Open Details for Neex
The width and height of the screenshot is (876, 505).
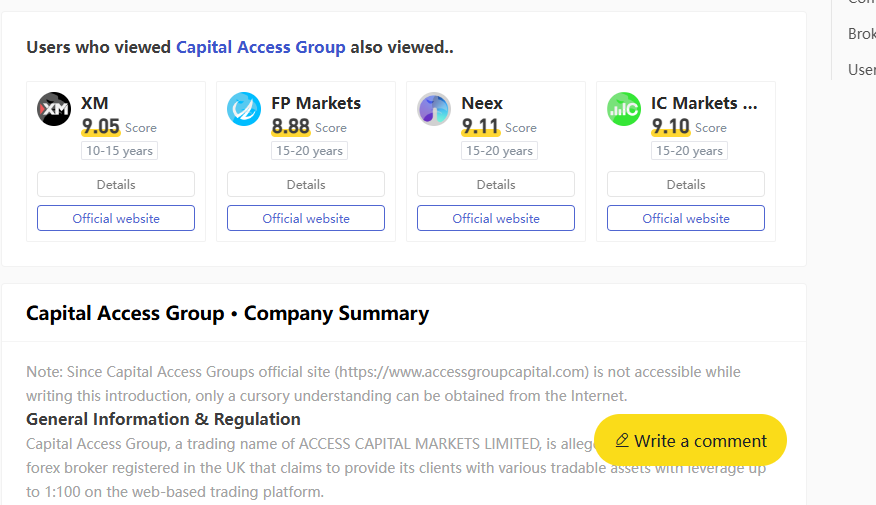[x=496, y=184]
